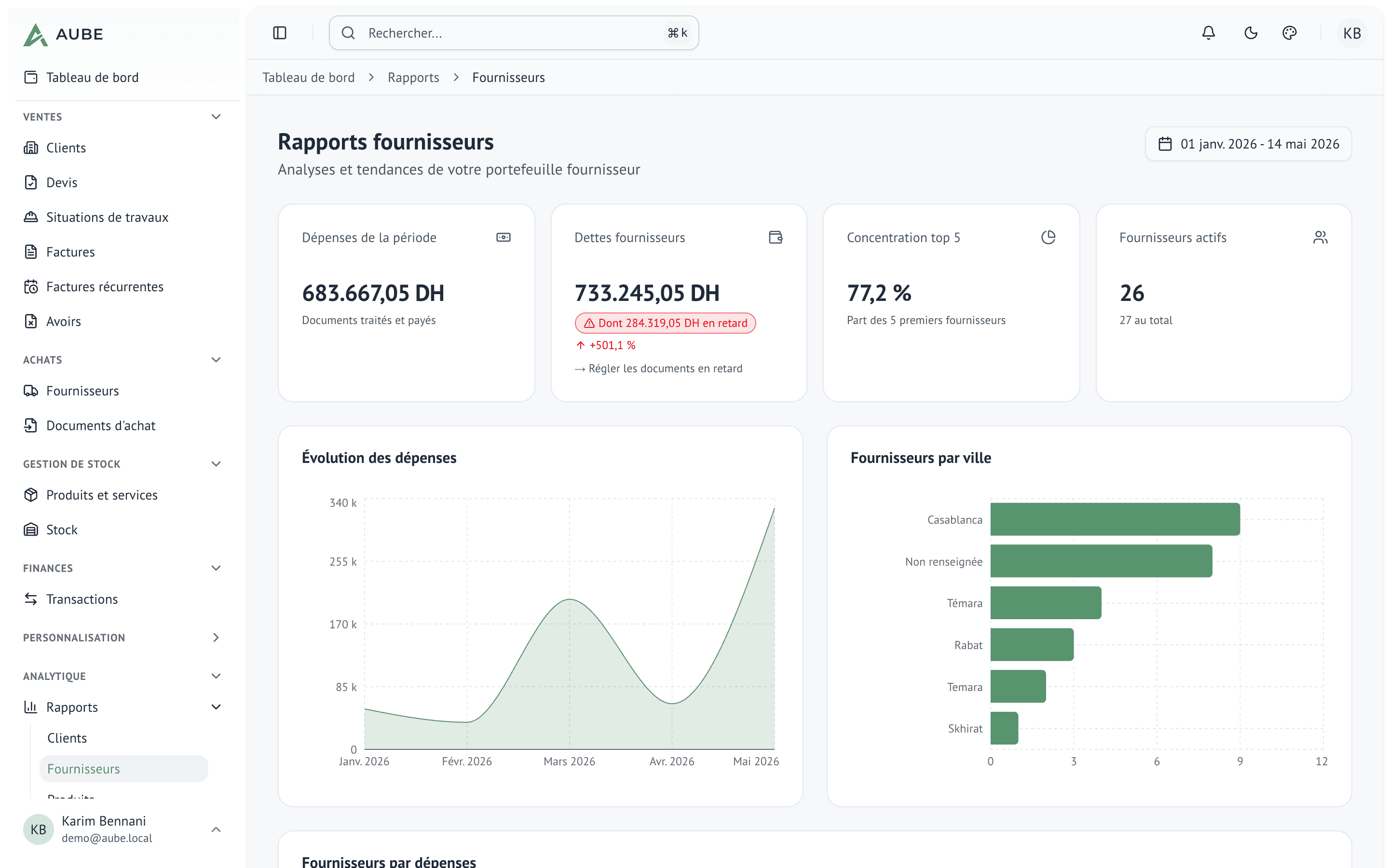Screen dimensions: 1389x868
Task: Click banknote icon on Dépenses card
Action: tap(504, 237)
